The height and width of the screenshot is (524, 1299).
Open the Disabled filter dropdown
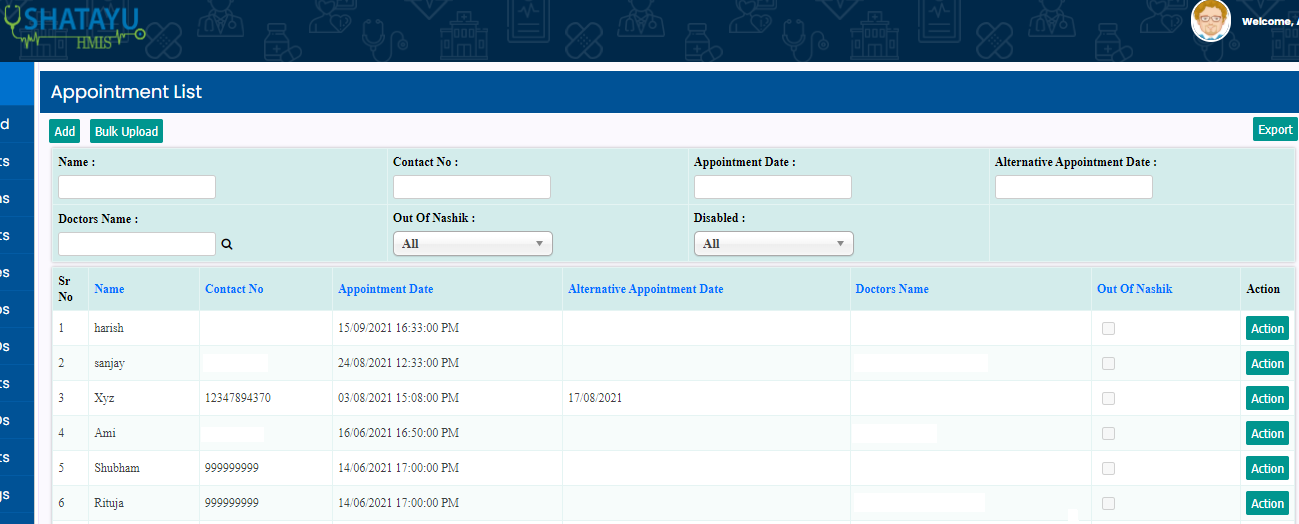(x=773, y=244)
